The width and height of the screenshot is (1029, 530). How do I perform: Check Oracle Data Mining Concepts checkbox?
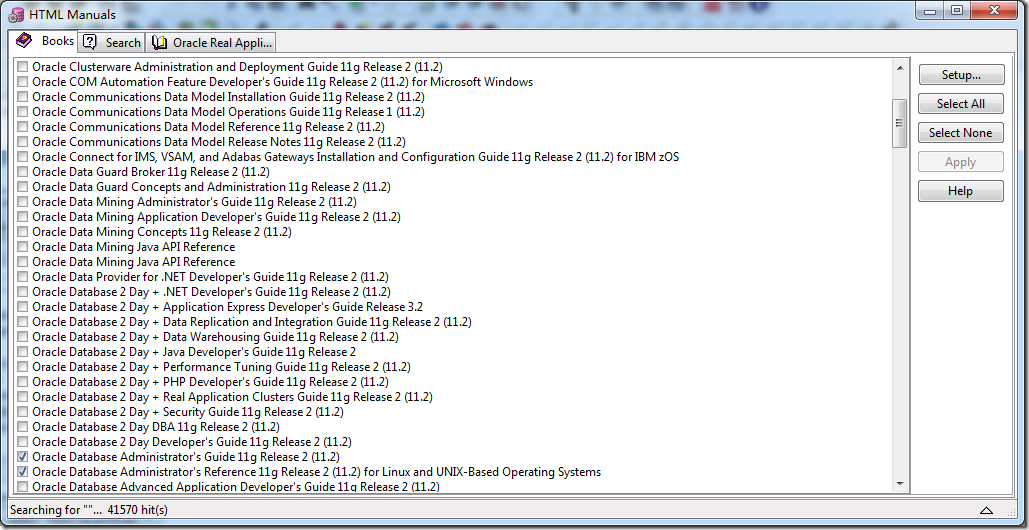[23, 232]
